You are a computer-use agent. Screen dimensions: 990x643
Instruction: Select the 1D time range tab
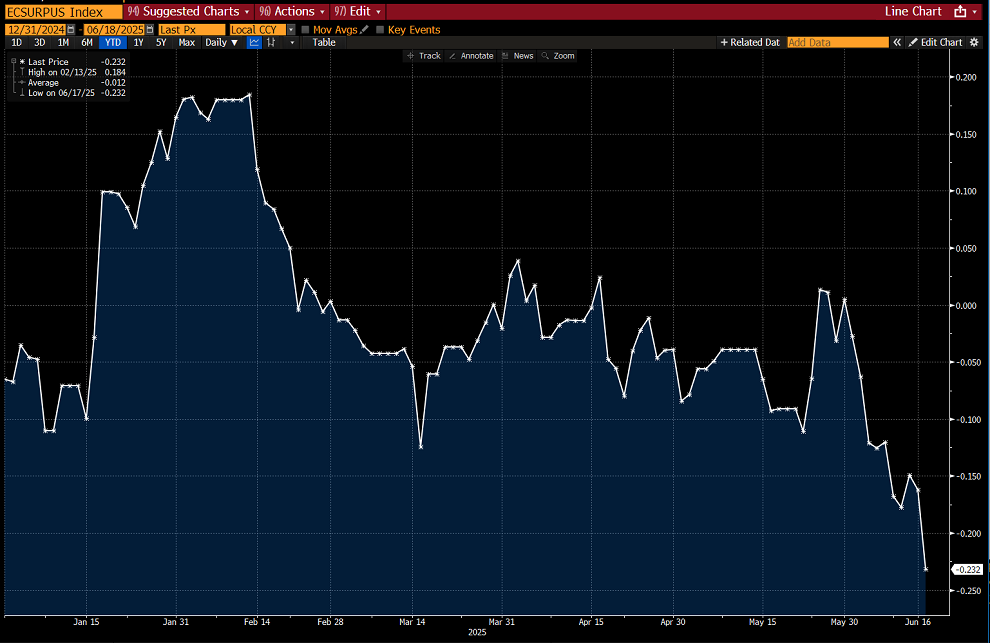(16, 42)
